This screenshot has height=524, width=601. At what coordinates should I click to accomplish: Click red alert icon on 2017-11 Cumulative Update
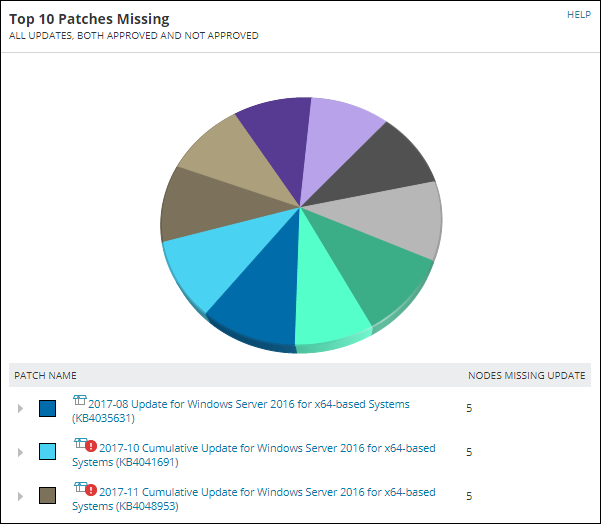coord(92,490)
